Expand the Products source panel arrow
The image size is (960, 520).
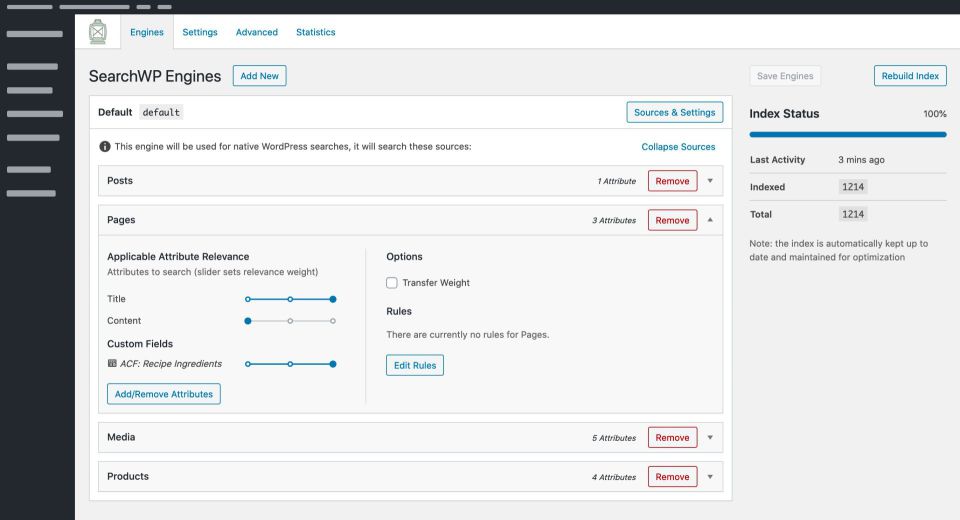tap(710, 477)
